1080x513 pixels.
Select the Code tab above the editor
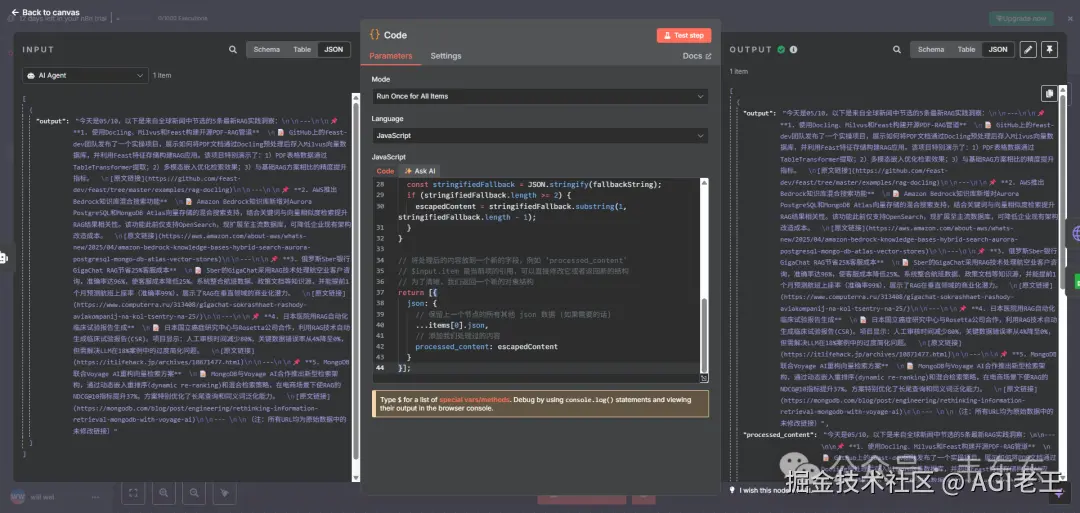click(385, 171)
